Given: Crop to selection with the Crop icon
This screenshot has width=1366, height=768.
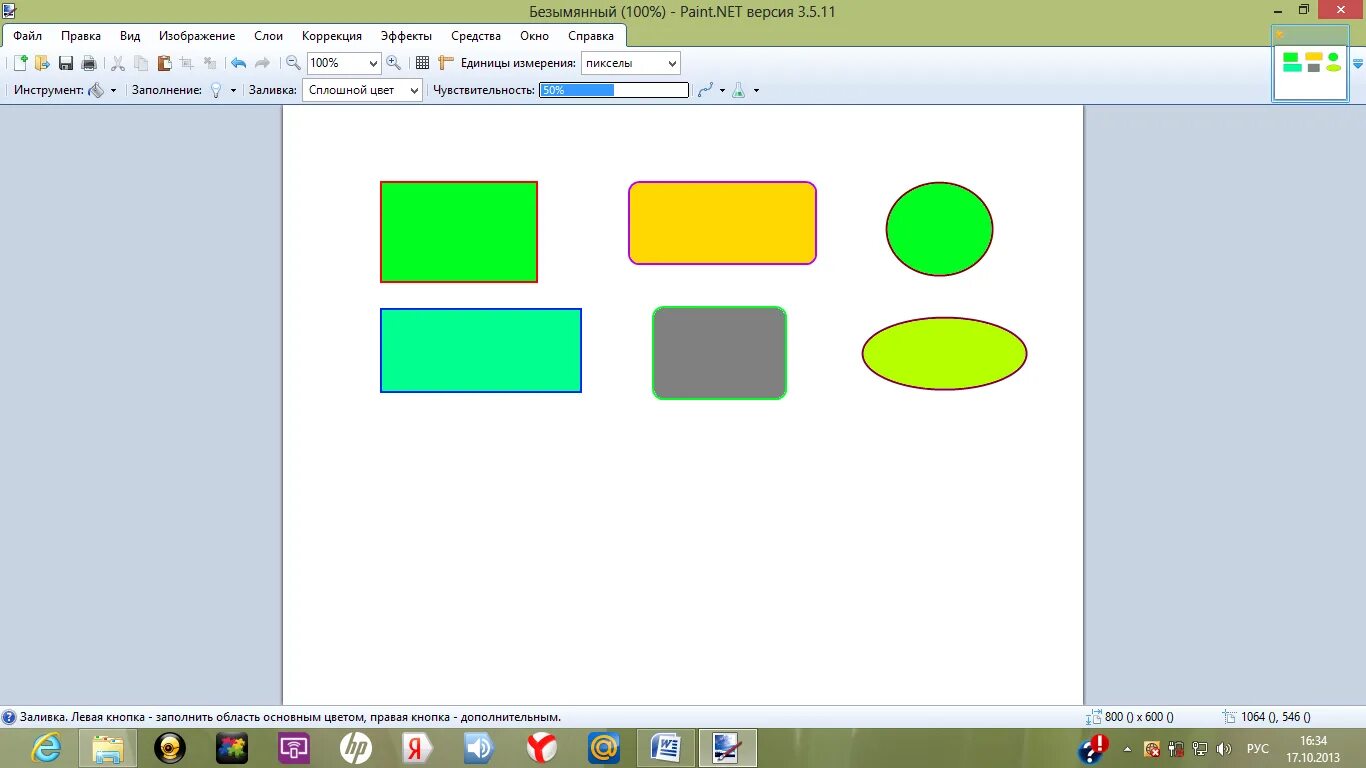Looking at the screenshot, I should click(187, 63).
